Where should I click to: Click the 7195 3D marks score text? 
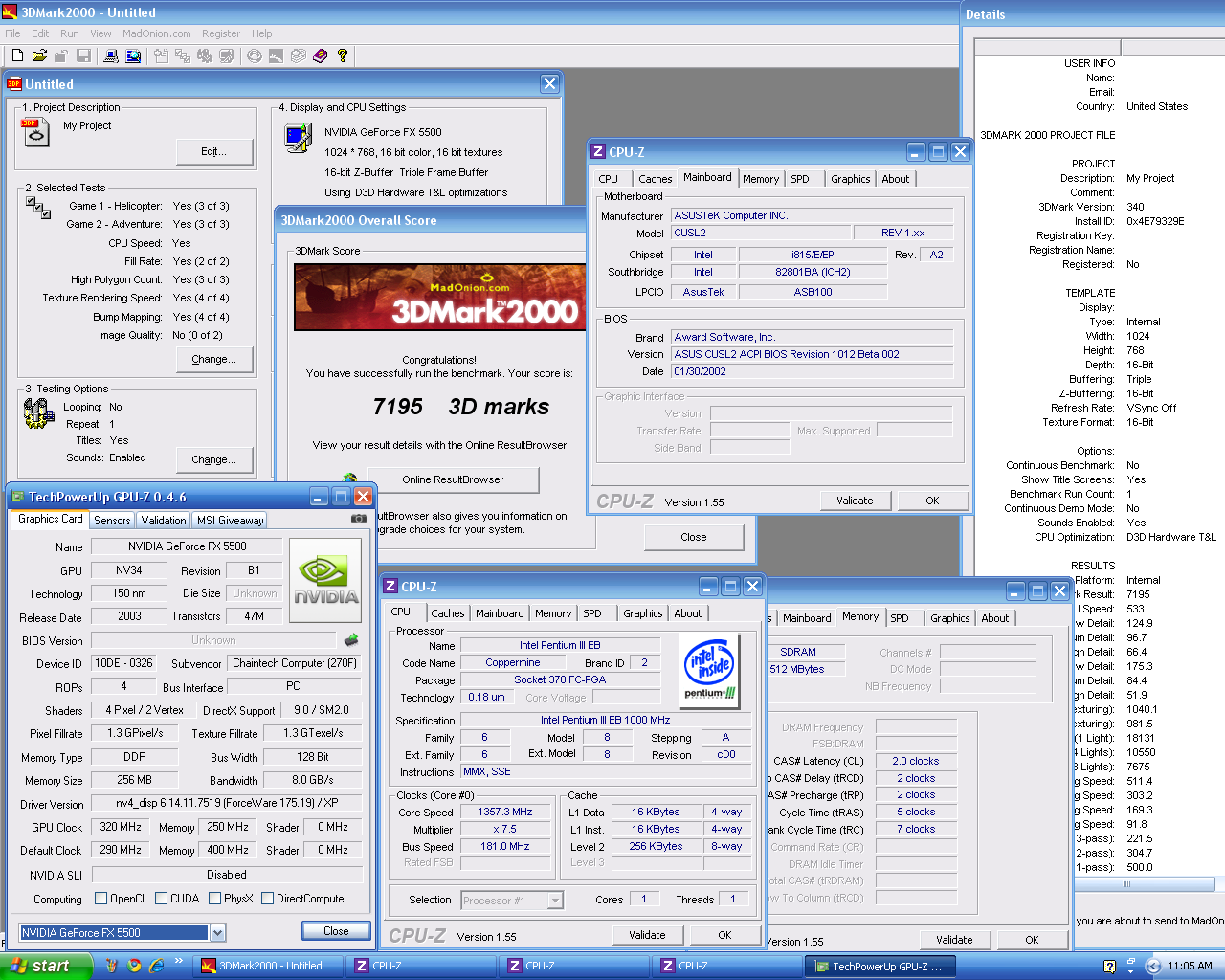click(460, 407)
